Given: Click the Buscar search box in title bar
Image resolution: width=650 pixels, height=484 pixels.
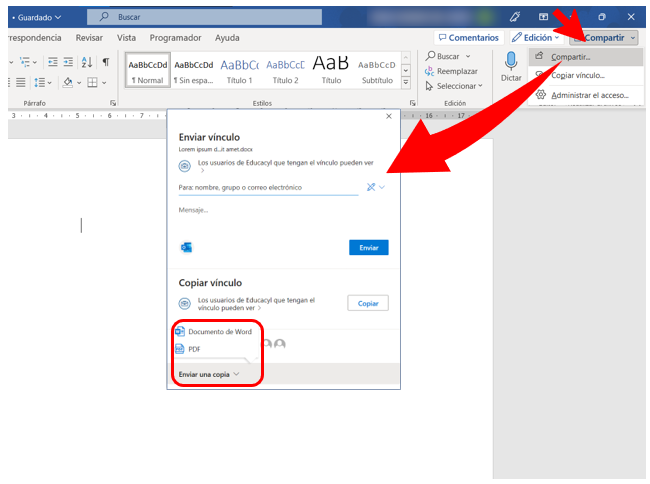Looking at the screenshot, I should (204, 17).
